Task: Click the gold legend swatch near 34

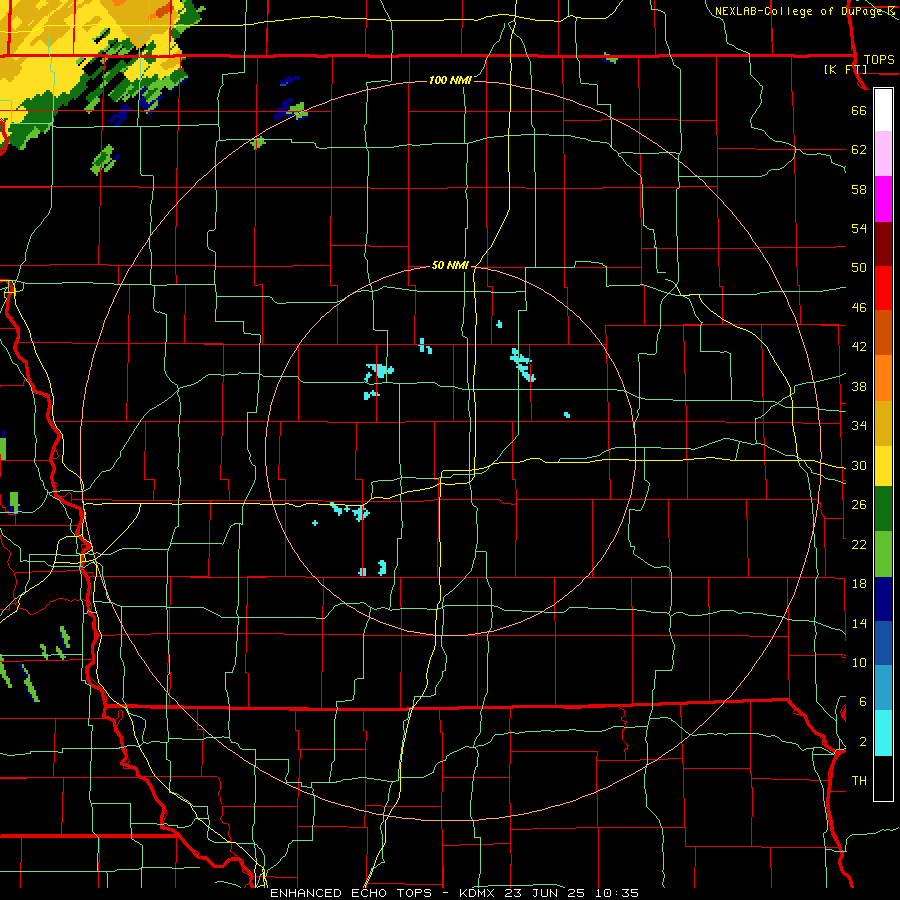Action: (x=883, y=423)
